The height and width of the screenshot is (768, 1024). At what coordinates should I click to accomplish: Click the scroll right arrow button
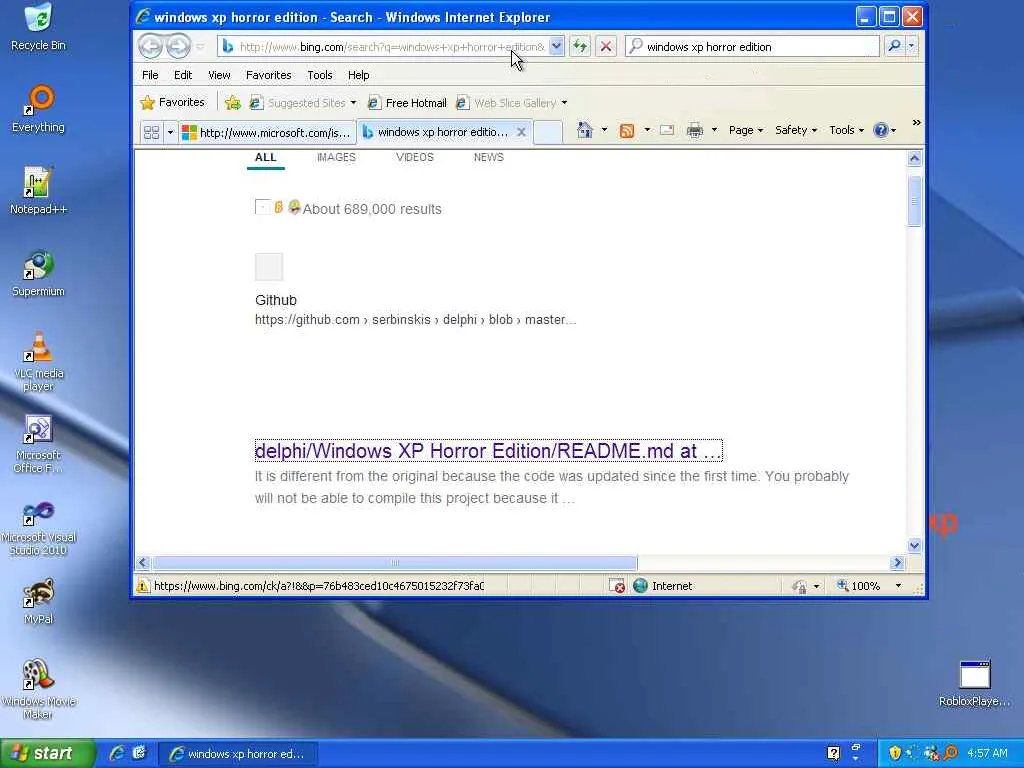pyautogui.click(x=897, y=562)
